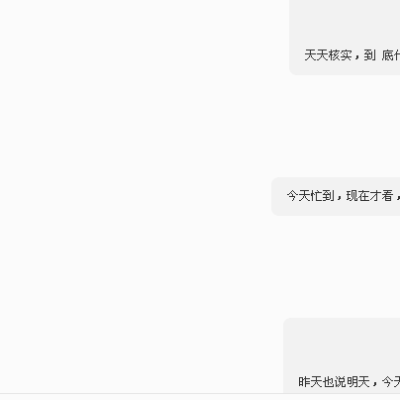This screenshot has width=400, height=400.
Task: Select the message bubble reading 天天核实
Action: click(345, 37)
